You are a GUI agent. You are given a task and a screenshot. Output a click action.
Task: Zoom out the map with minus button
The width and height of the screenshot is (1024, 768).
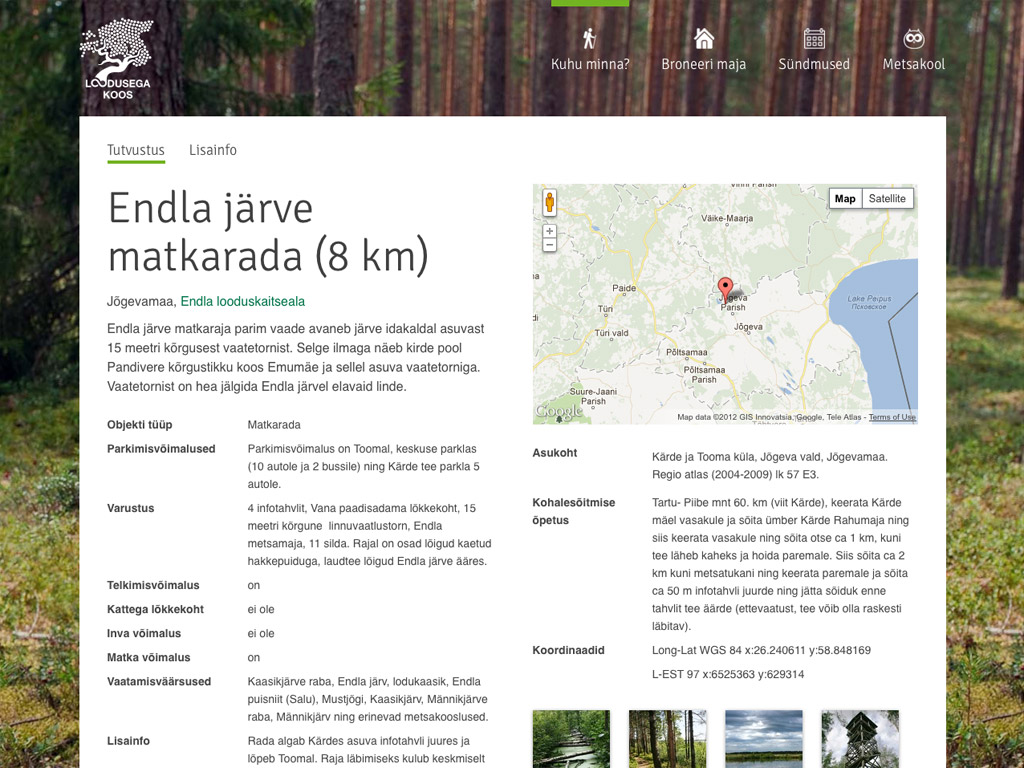(x=549, y=245)
